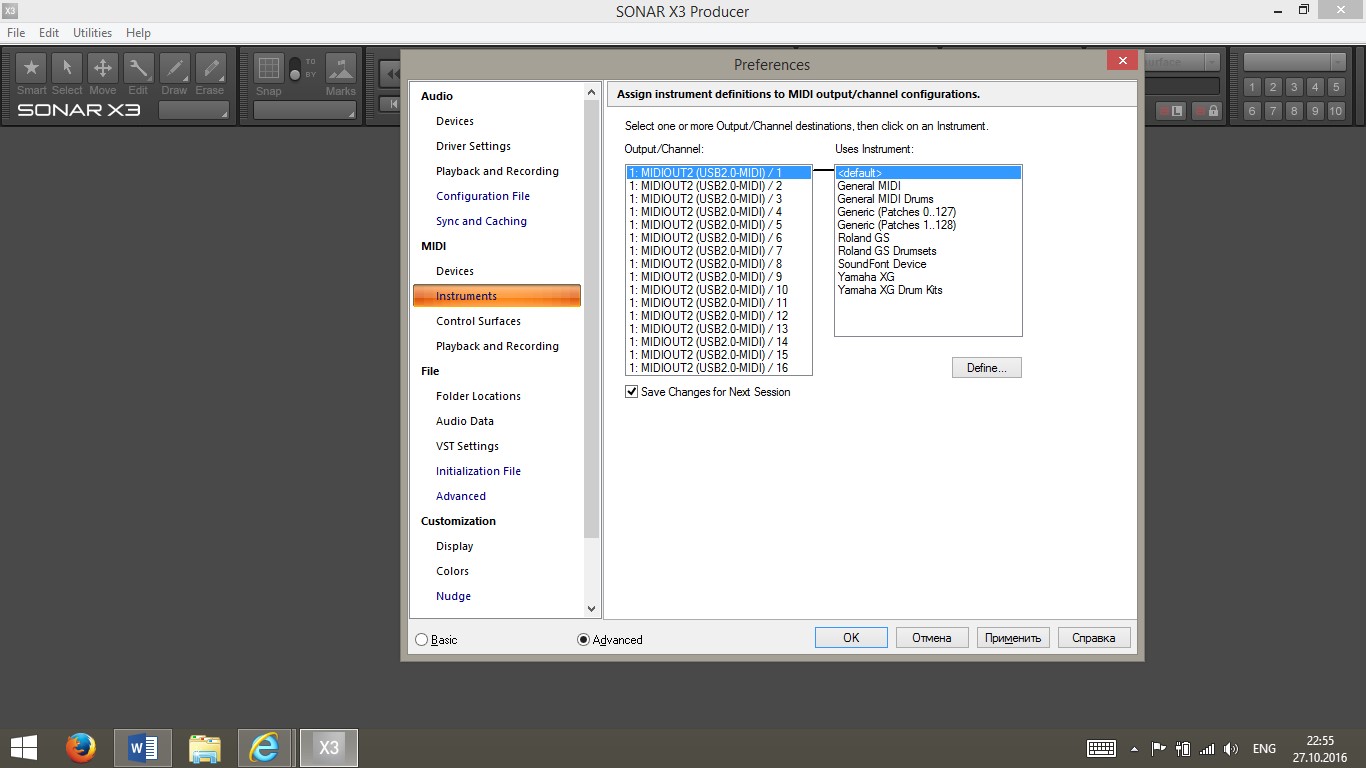Click the rewind transport button
Image resolution: width=1366 pixels, height=768 pixels.
click(391, 72)
